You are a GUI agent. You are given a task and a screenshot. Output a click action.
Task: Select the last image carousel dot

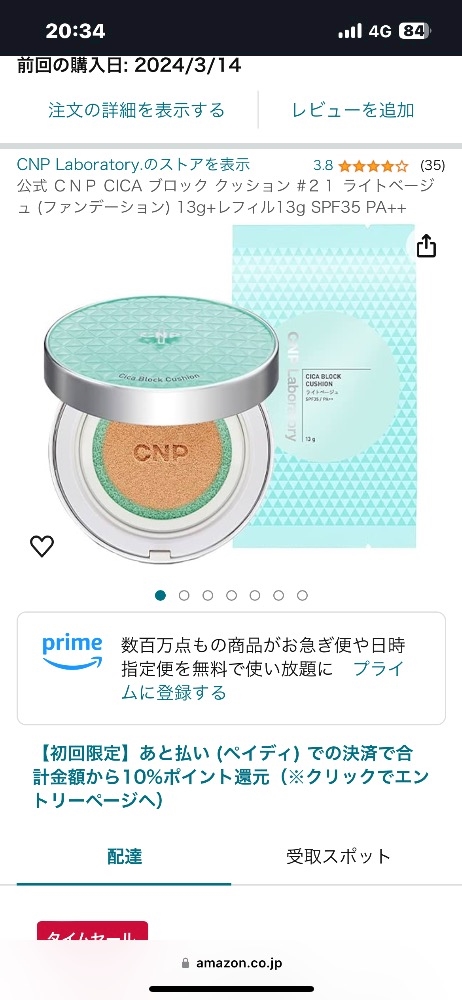pyautogui.click(x=302, y=595)
